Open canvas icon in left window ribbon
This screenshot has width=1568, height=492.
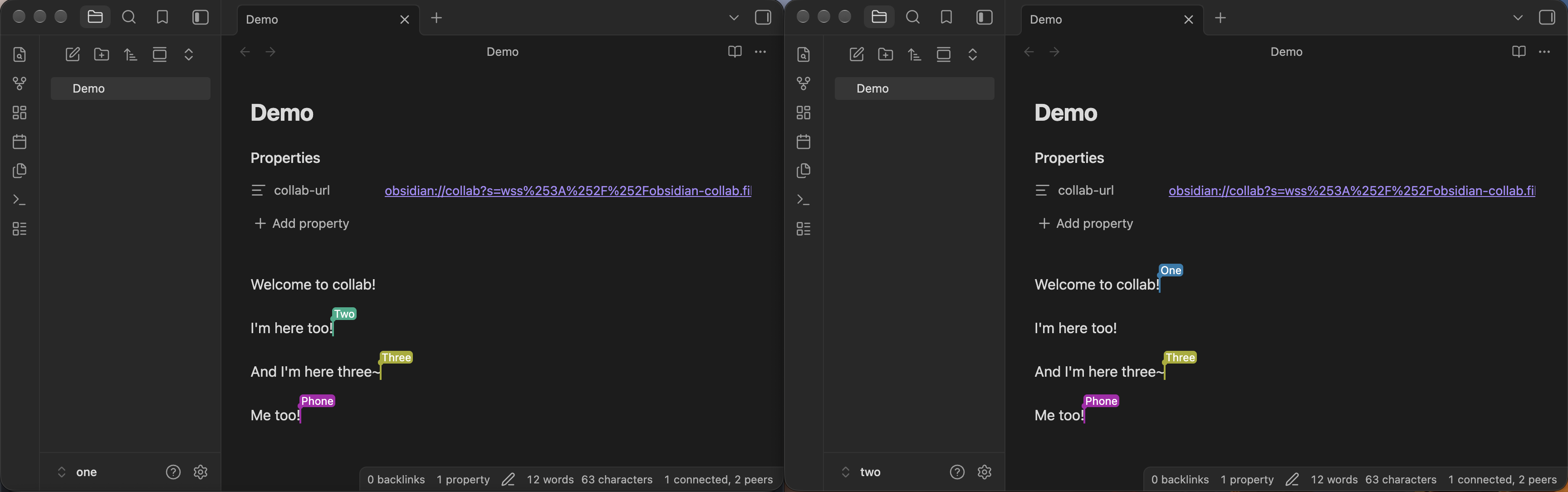click(x=20, y=113)
